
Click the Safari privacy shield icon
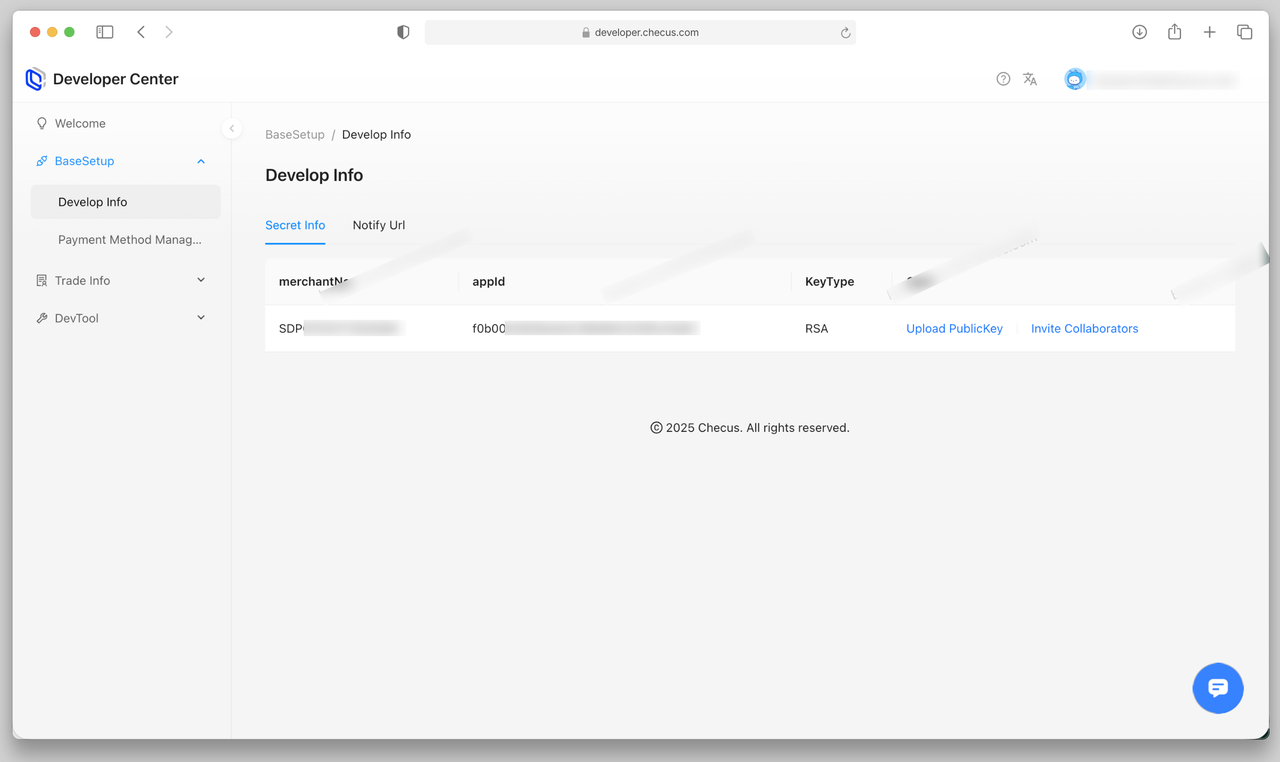tap(403, 32)
